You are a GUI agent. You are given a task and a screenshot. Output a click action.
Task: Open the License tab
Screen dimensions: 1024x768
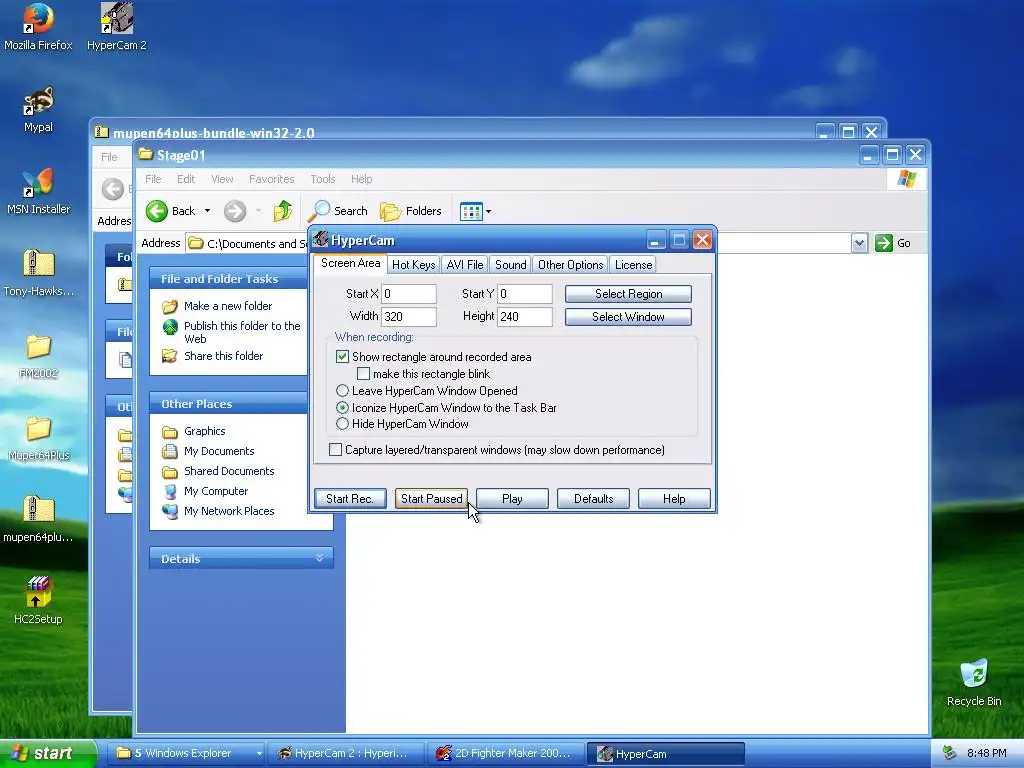633,264
